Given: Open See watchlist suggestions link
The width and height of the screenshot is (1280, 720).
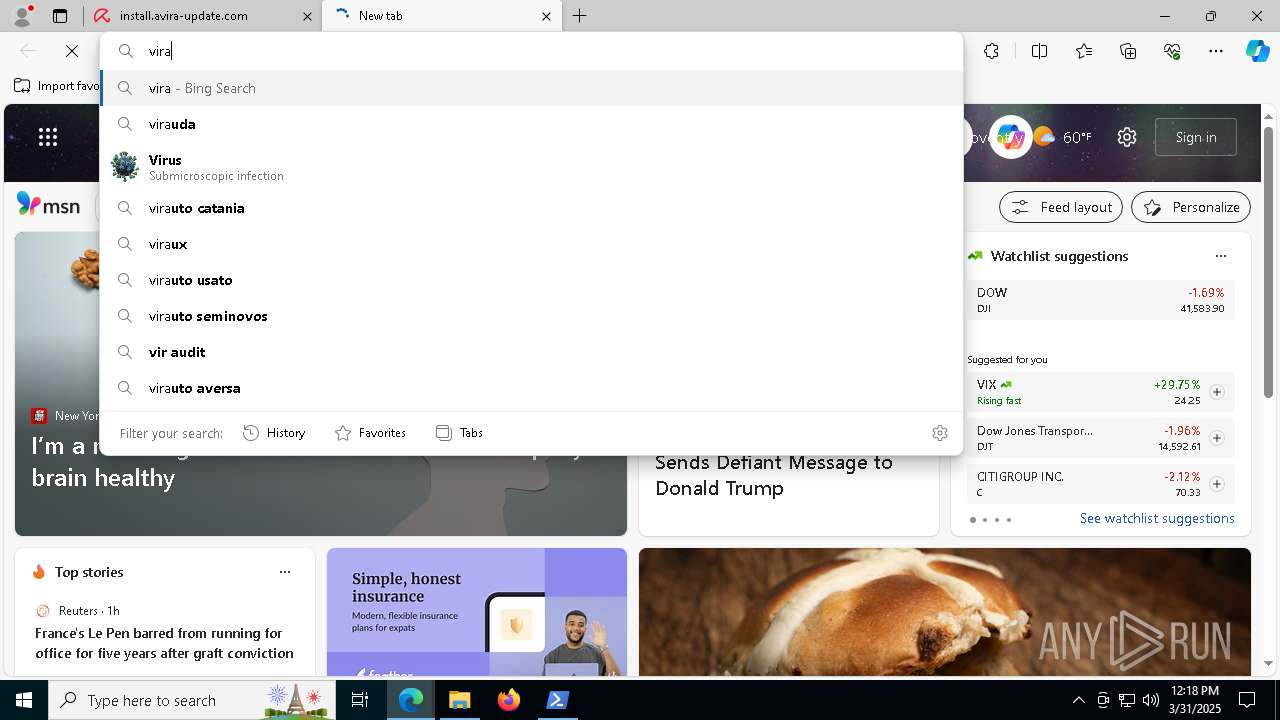Looking at the screenshot, I should point(1157,518).
